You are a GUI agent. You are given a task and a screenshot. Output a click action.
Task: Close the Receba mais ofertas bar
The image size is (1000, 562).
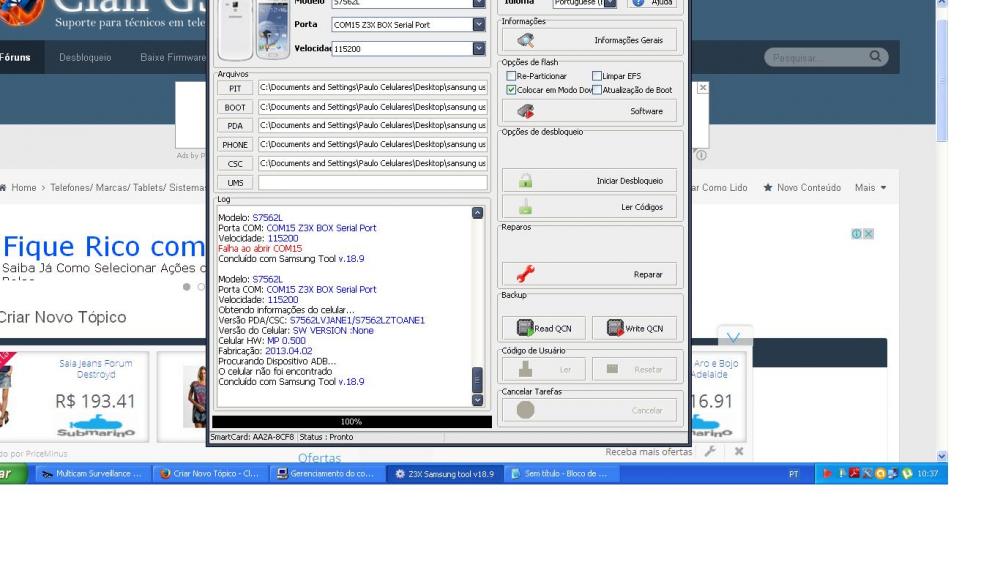pos(739,451)
